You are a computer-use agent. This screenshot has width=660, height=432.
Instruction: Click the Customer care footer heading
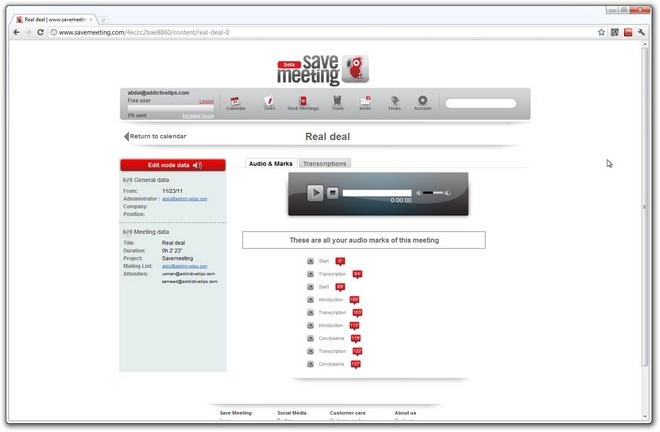[348, 413]
